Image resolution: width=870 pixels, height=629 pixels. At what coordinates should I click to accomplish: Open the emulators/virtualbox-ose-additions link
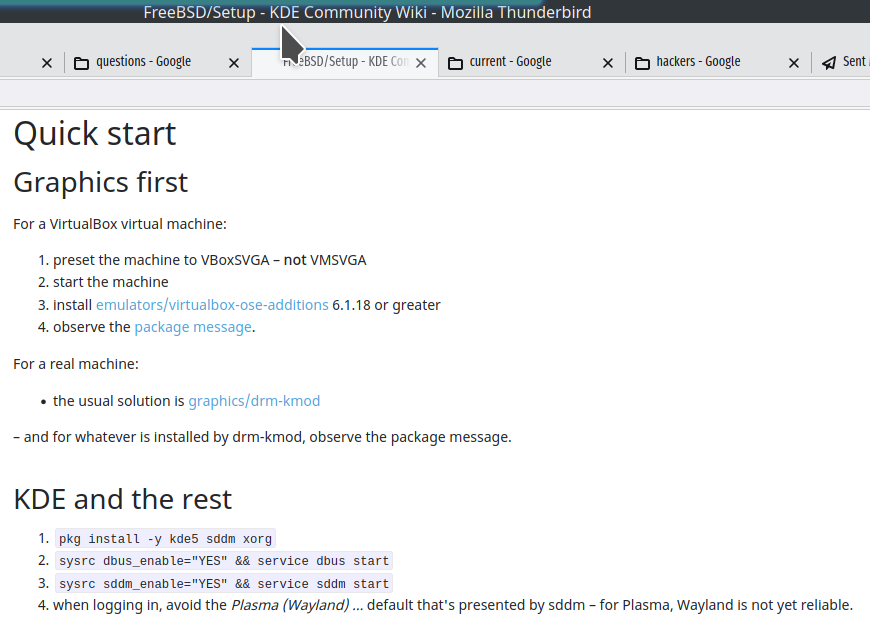coord(212,305)
